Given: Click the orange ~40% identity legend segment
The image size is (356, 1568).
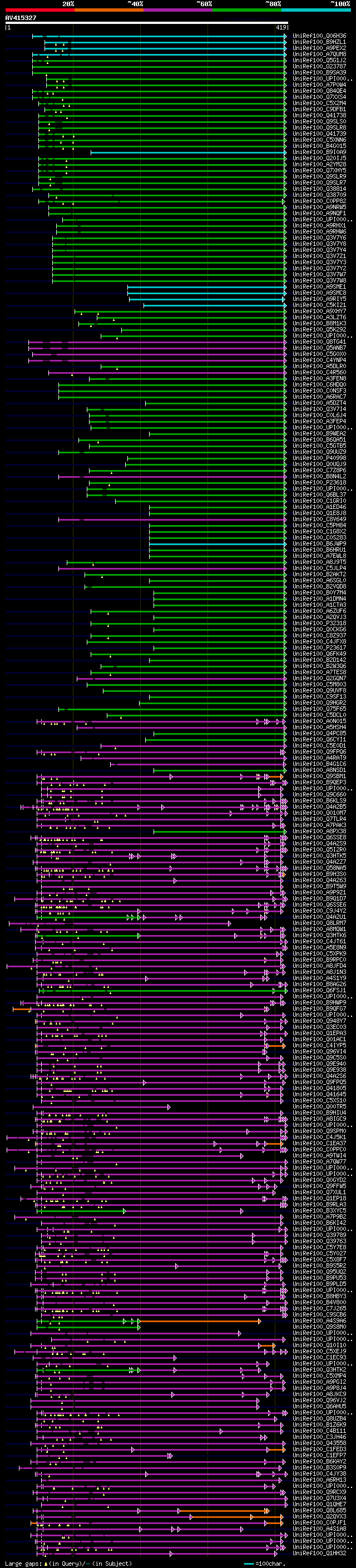Looking at the screenshot, I should coord(109,10).
